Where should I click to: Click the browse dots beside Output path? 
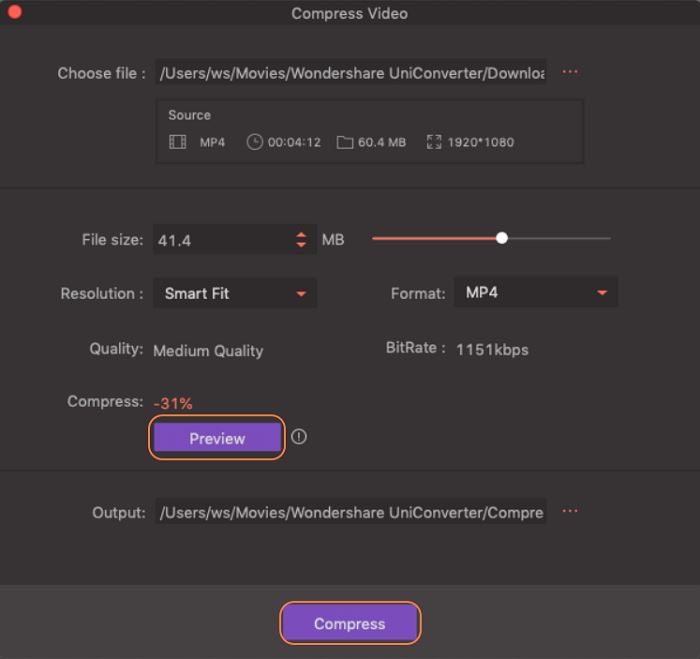pyautogui.click(x=570, y=511)
